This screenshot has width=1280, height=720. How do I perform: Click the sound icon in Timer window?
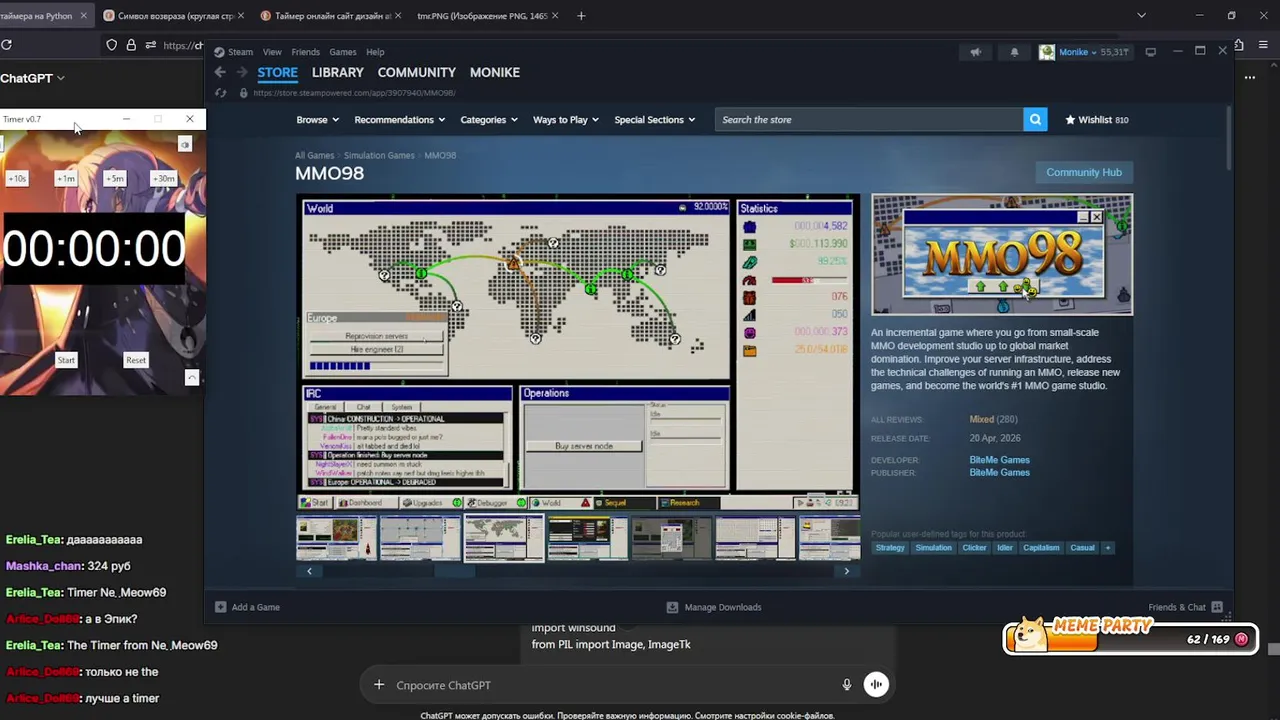185,144
